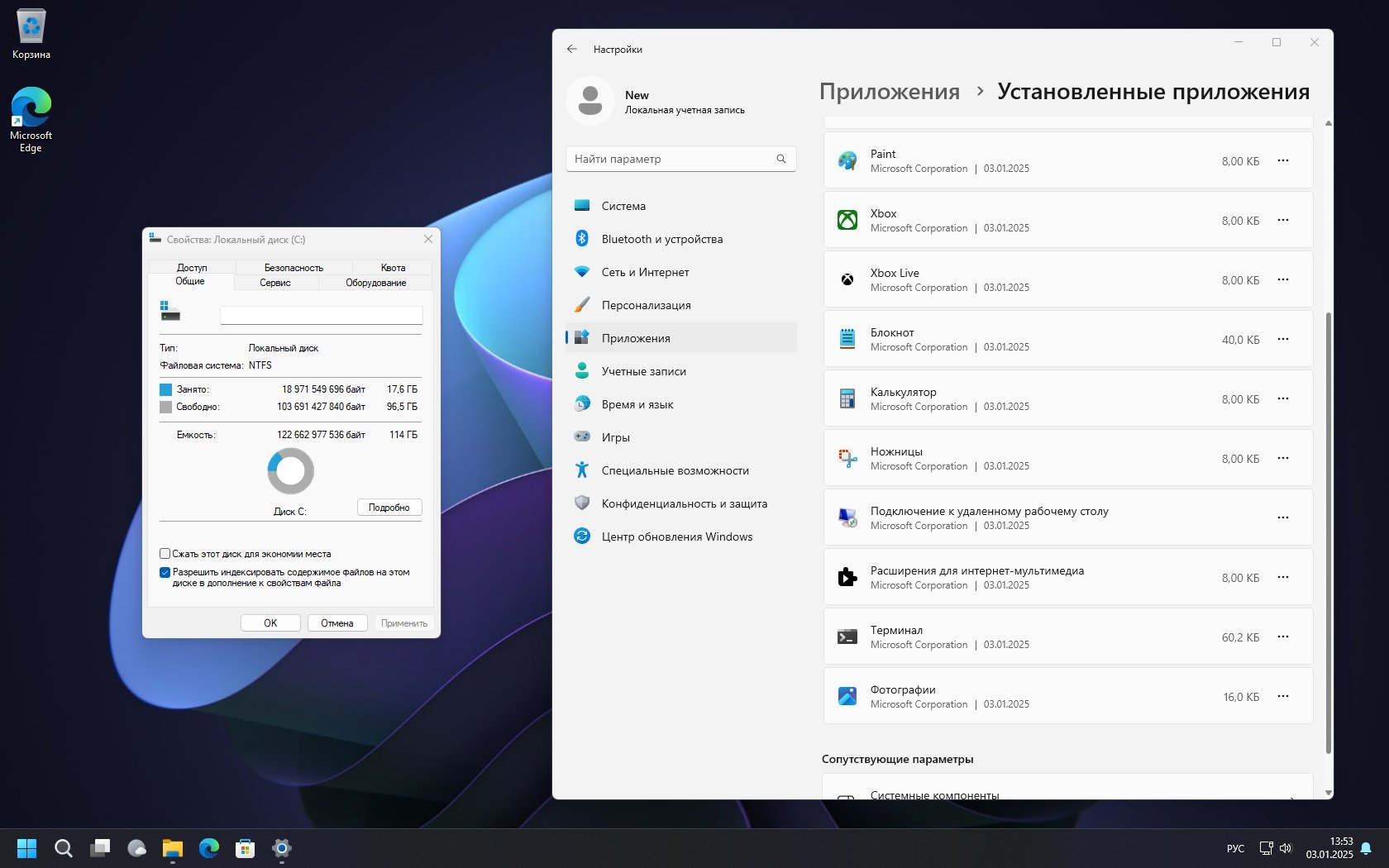The width and height of the screenshot is (1389, 868).
Task: Click the drive icon in disk properties
Action: pyautogui.click(x=170, y=312)
